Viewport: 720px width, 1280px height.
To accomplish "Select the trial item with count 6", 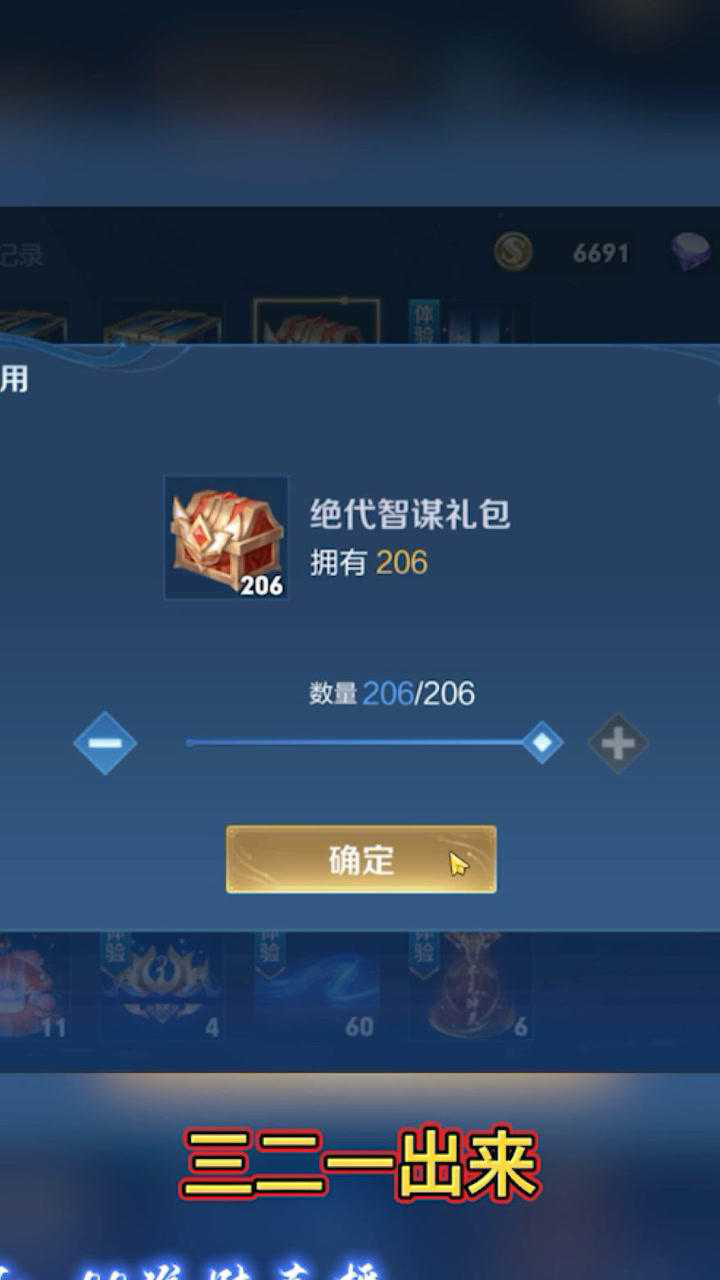I will [x=470, y=986].
